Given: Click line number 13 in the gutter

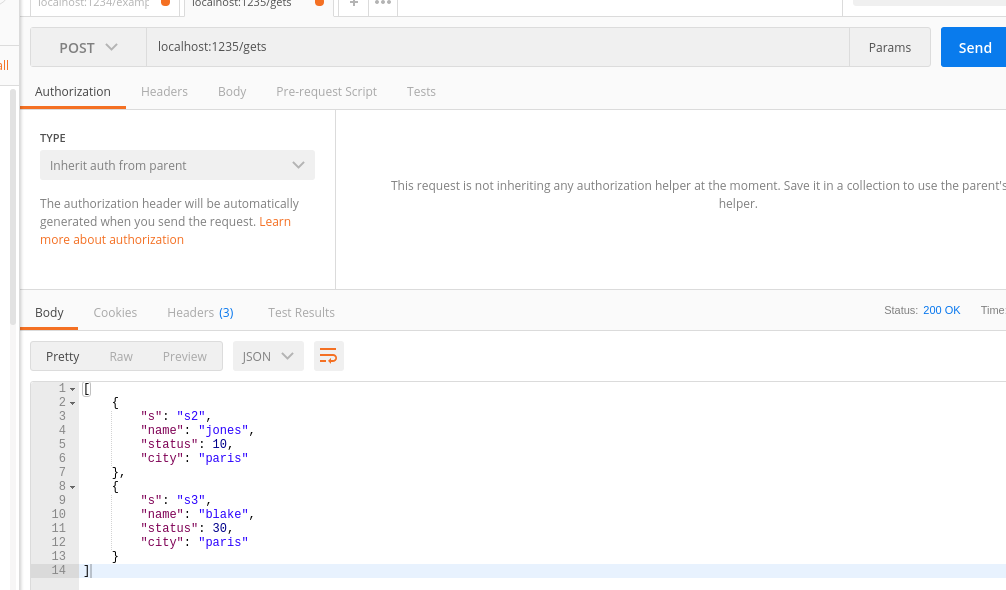Looking at the screenshot, I should click(58, 556).
